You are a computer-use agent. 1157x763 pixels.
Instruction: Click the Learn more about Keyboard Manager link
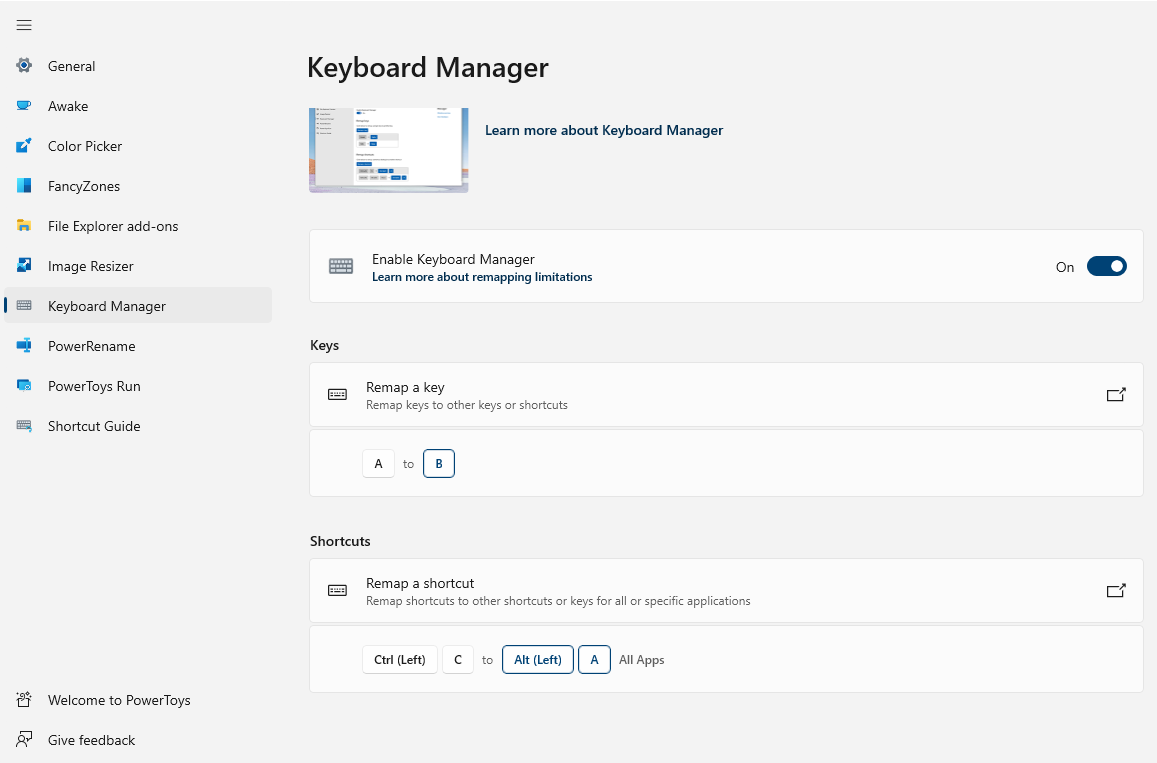[x=604, y=130]
